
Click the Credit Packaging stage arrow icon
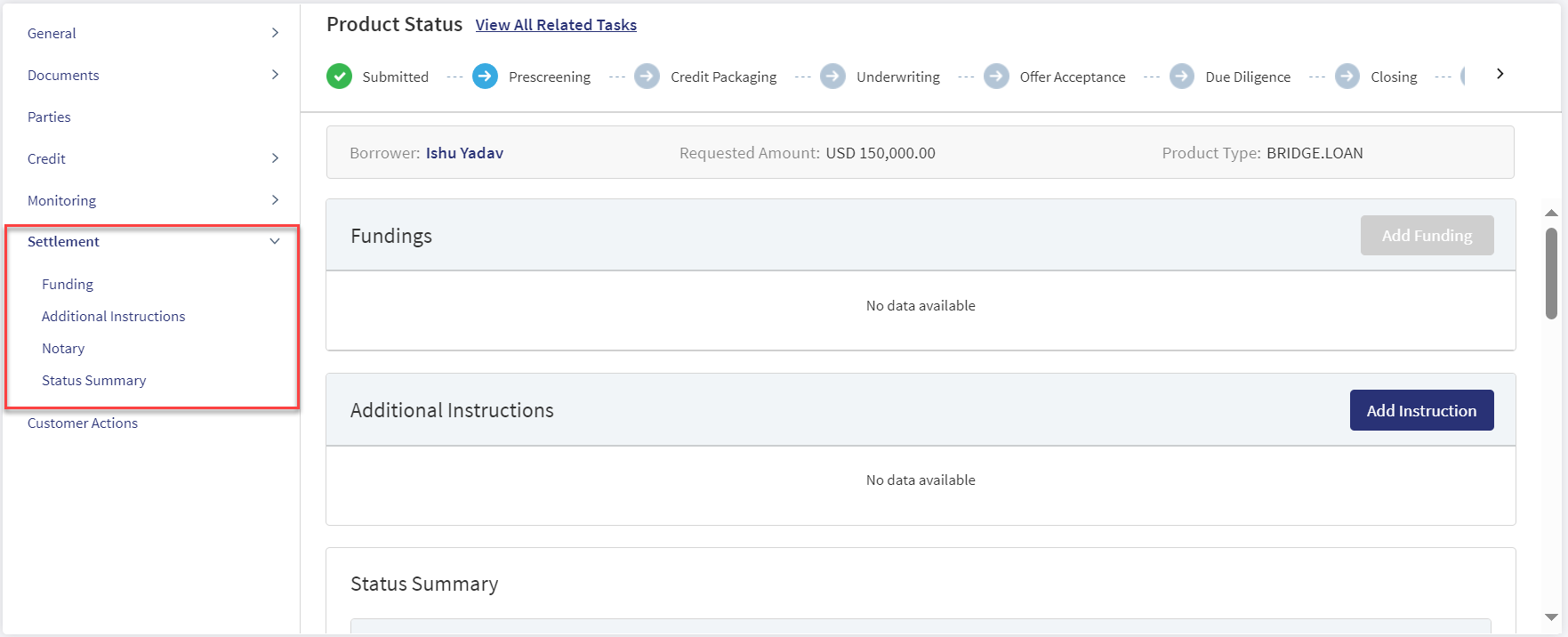(x=647, y=77)
